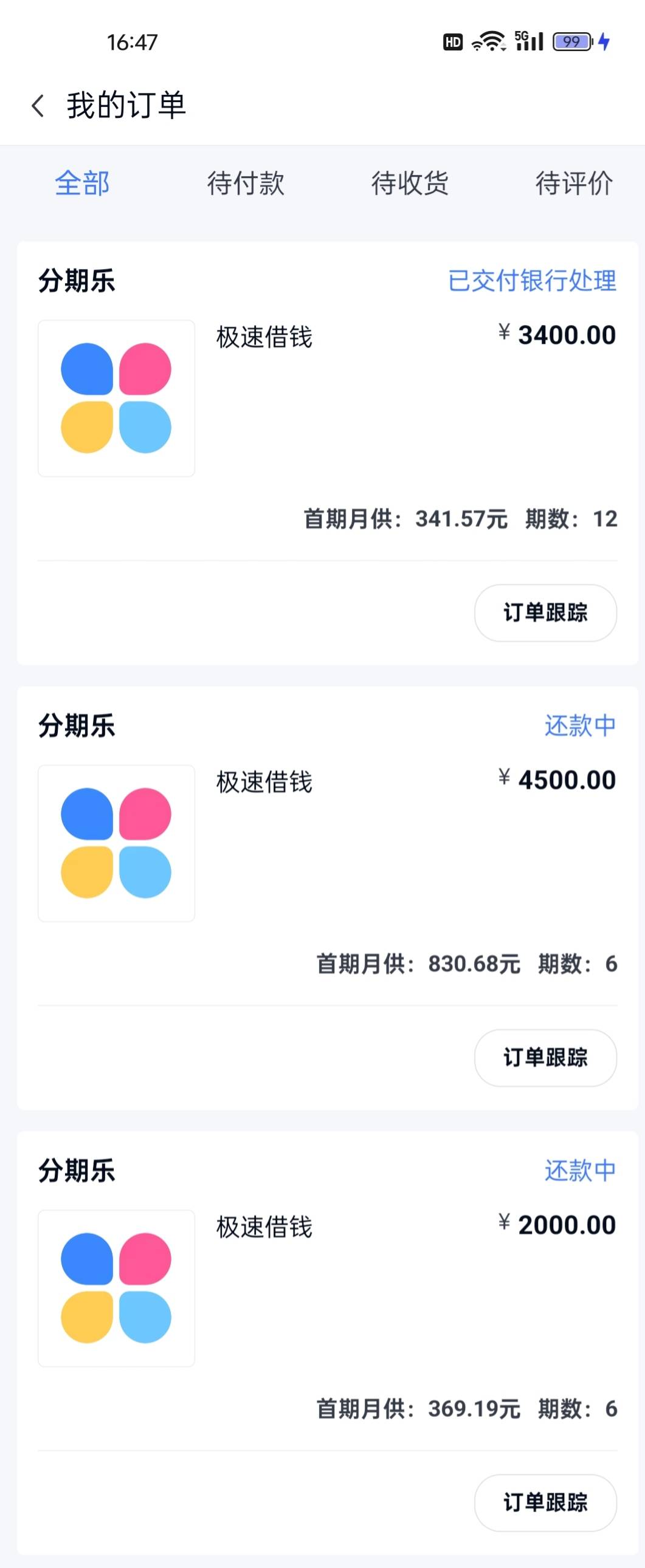Track the ¥2000.00 order via 订单跟踪
The height and width of the screenshot is (1568, 645).
pos(546,1502)
